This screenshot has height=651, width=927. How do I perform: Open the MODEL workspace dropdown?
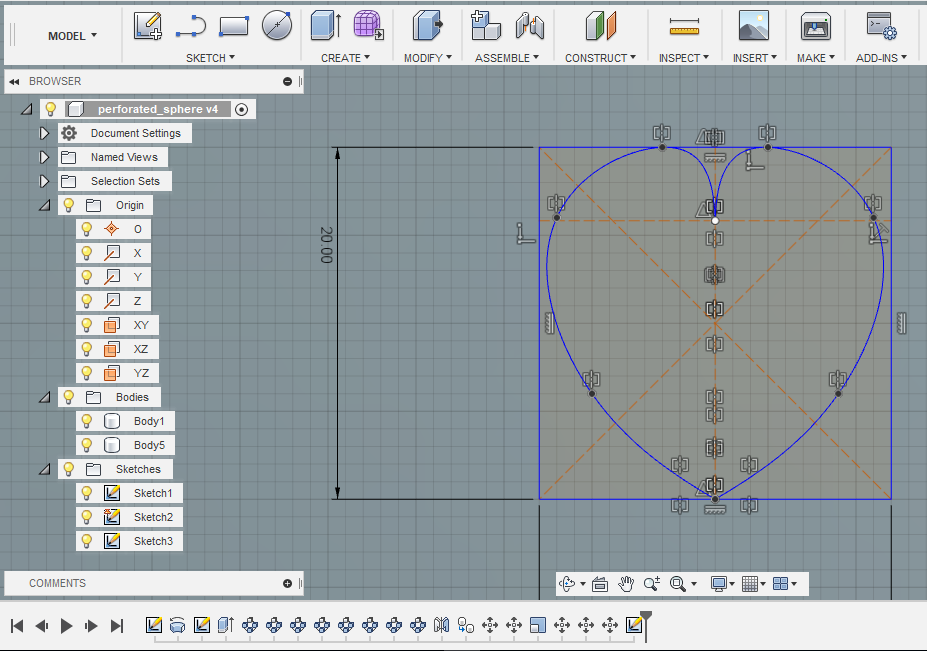coord(73,36)
